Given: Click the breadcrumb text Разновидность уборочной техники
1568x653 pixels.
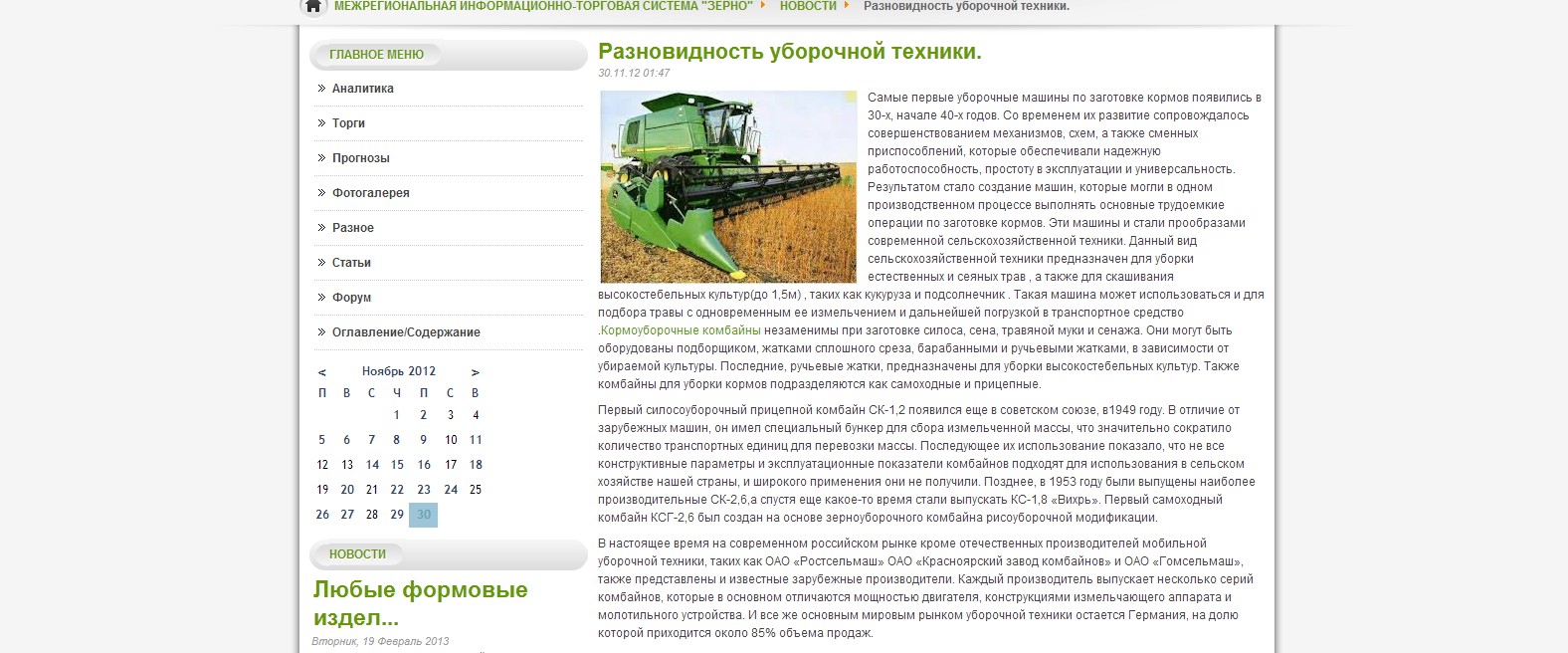Looking at the screenshot, I should (x=966, y=6).
